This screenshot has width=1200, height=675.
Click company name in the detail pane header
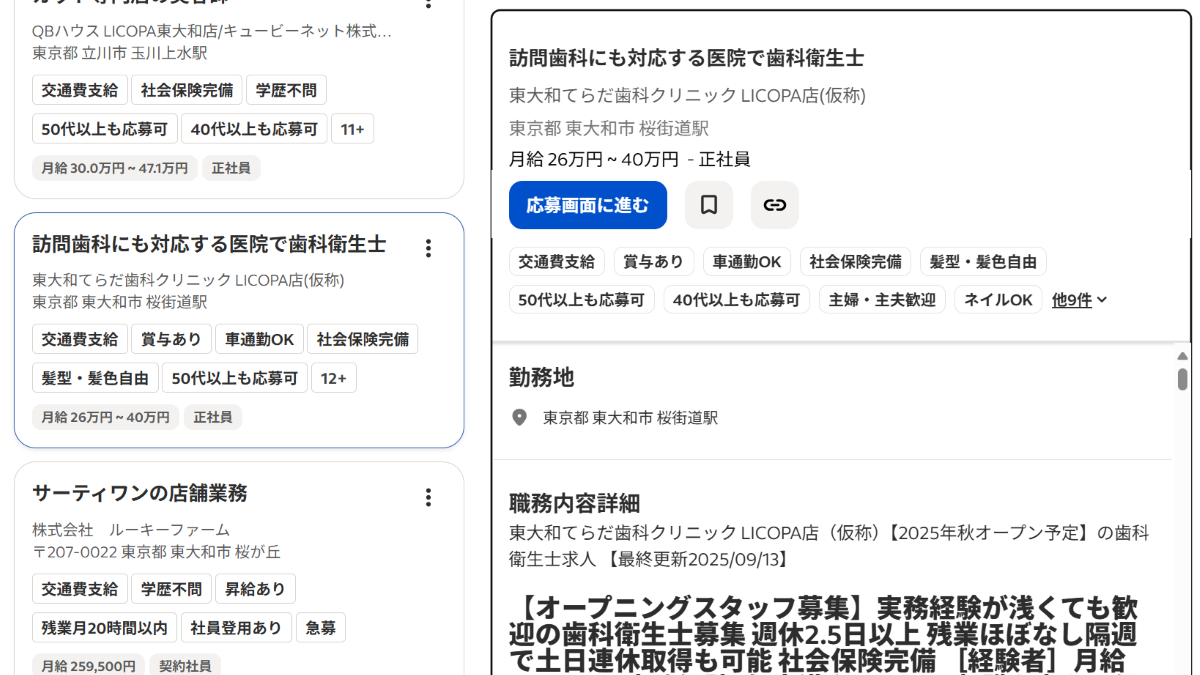point(687,96)
